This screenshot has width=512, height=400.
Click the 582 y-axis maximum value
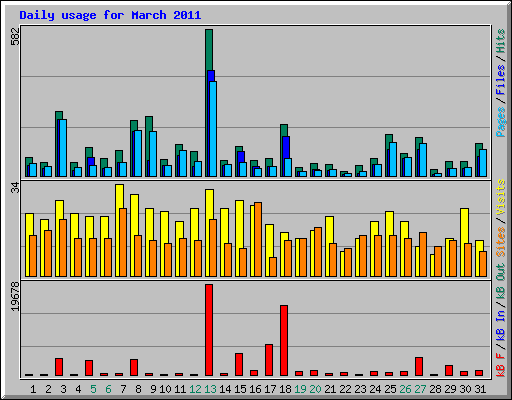point(15,36)
